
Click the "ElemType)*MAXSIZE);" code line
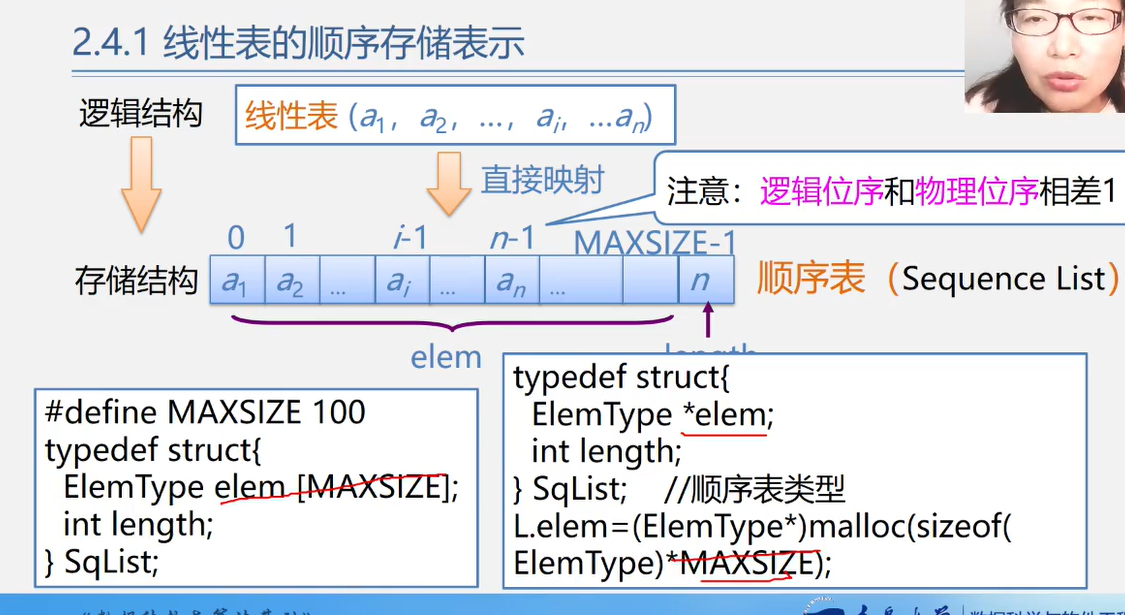pyautogui.click(x=672, y=564)
